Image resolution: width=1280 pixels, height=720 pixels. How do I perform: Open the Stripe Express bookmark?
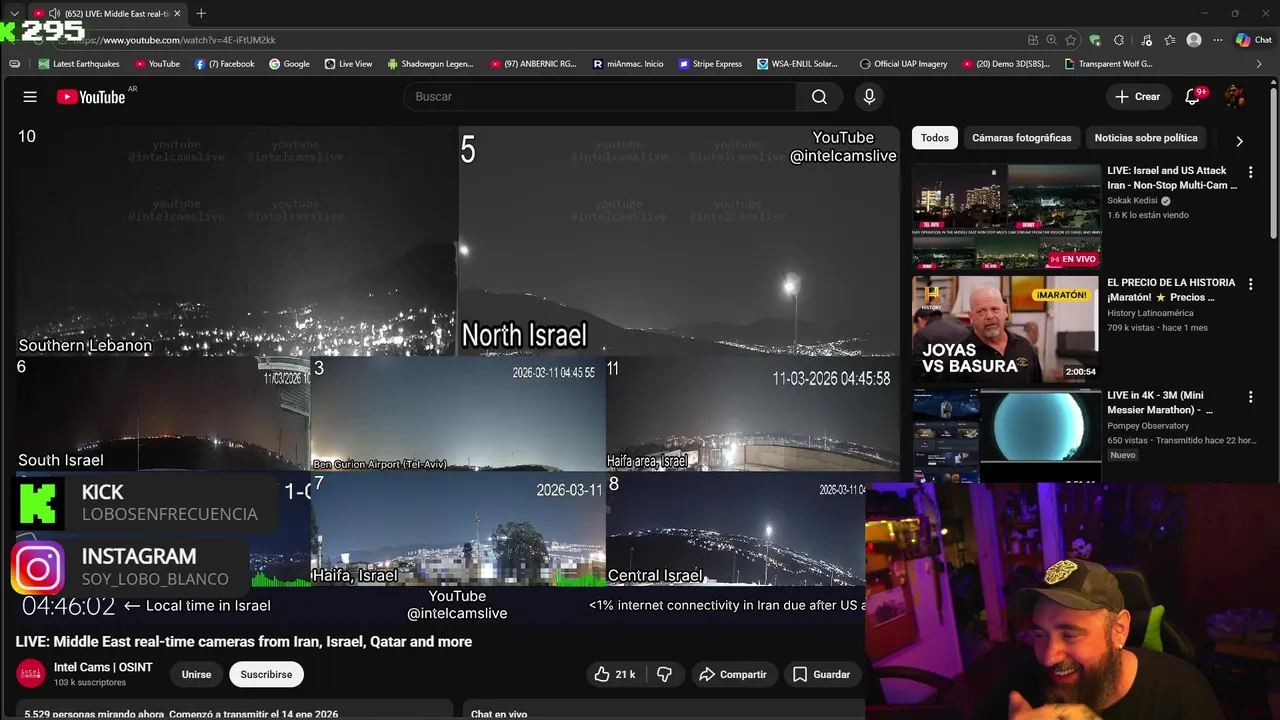pos(710,64)
